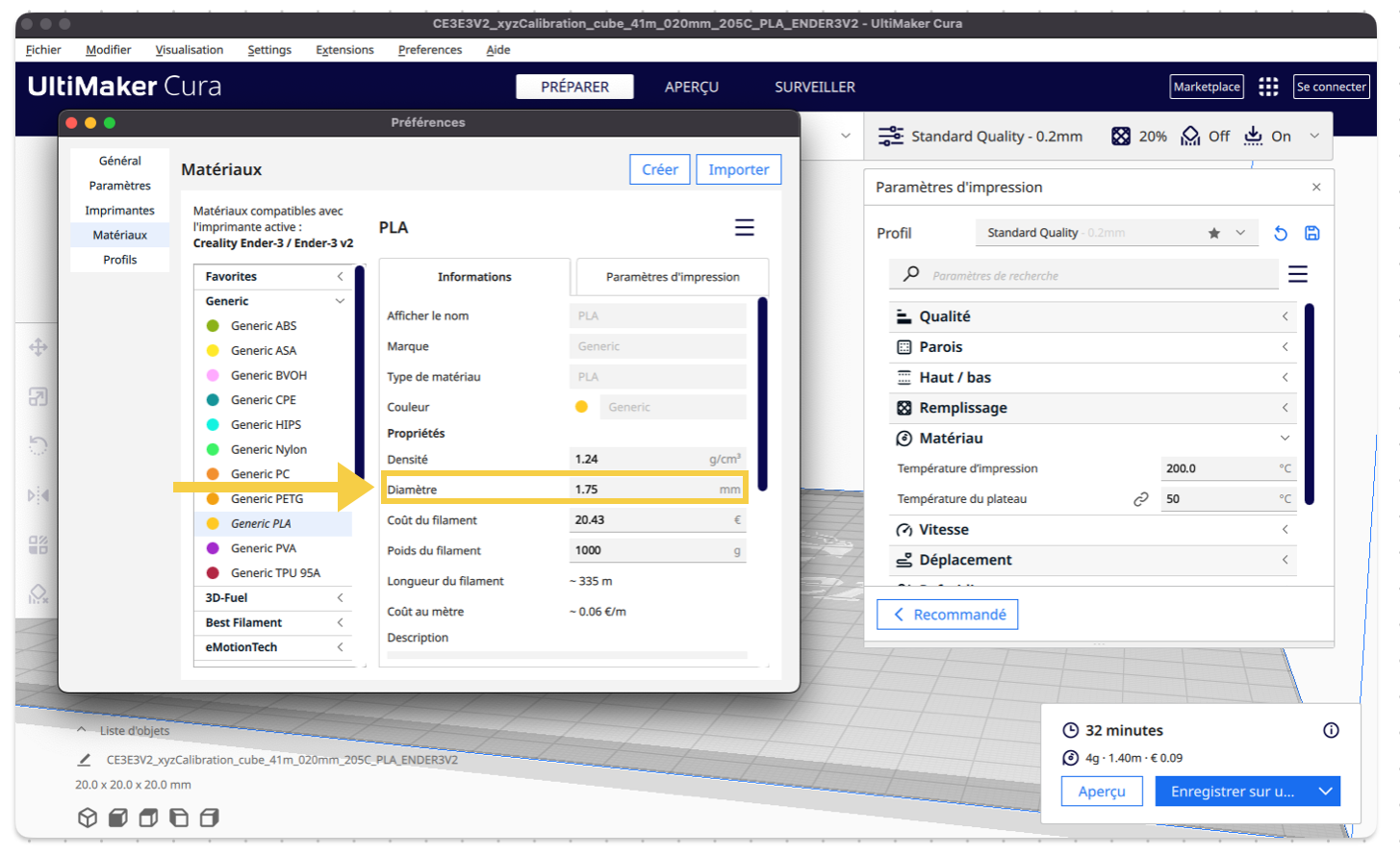Open print settings visibility hamburger menu
1400x856 pixels.
tap(1298, 275)
